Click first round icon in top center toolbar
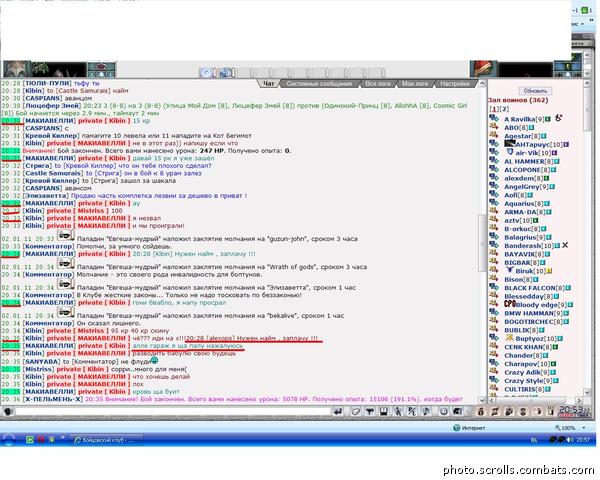 coord(207,72)
